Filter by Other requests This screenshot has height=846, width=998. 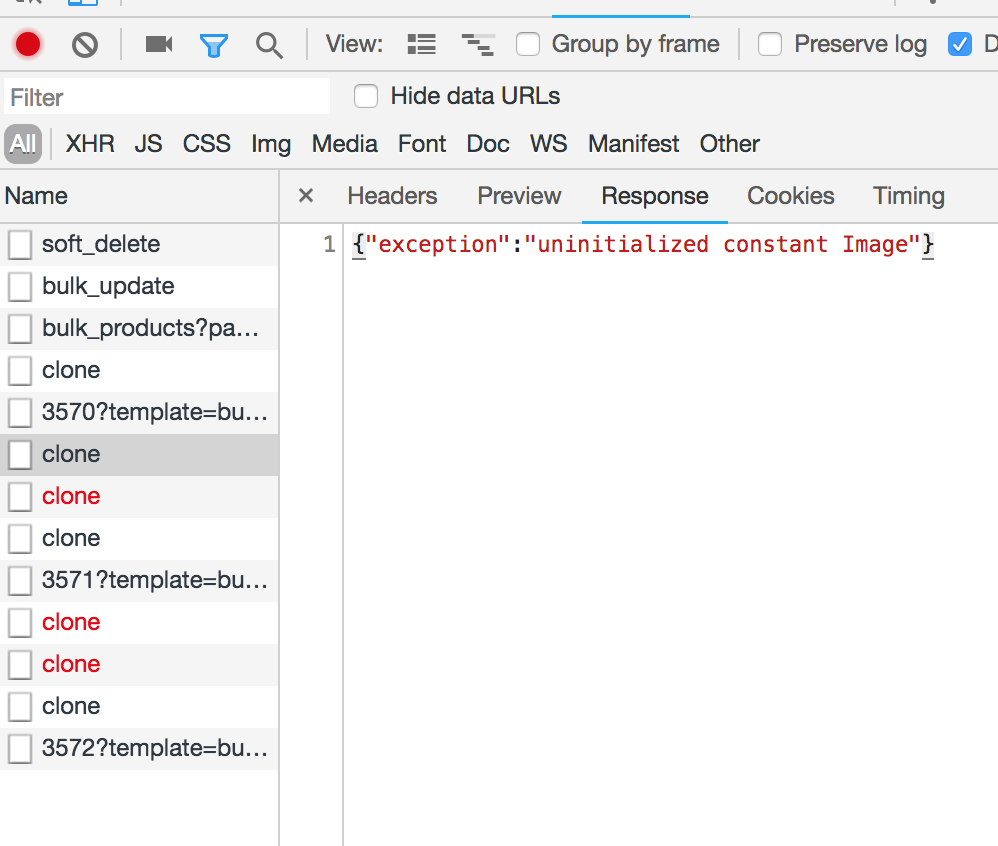pyautogui.click(x=730, y=144)
